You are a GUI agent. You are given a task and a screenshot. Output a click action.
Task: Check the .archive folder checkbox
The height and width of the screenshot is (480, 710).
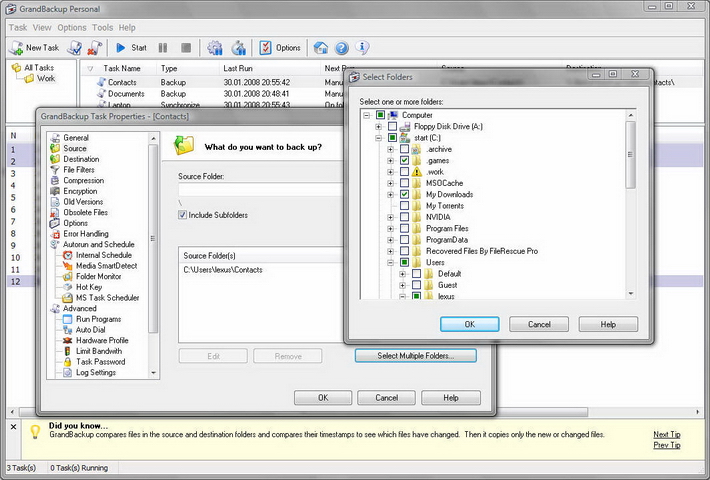(x=404, y=149)
